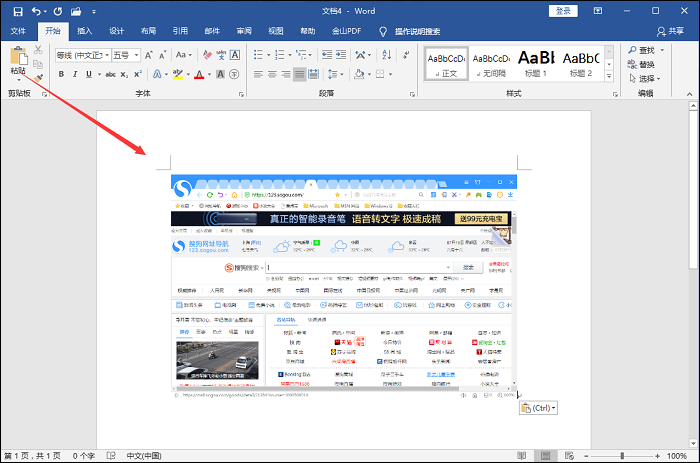This screenshot has height=463, width=700.
Task: Open Read Mode view in status bar
Action: 521,456
